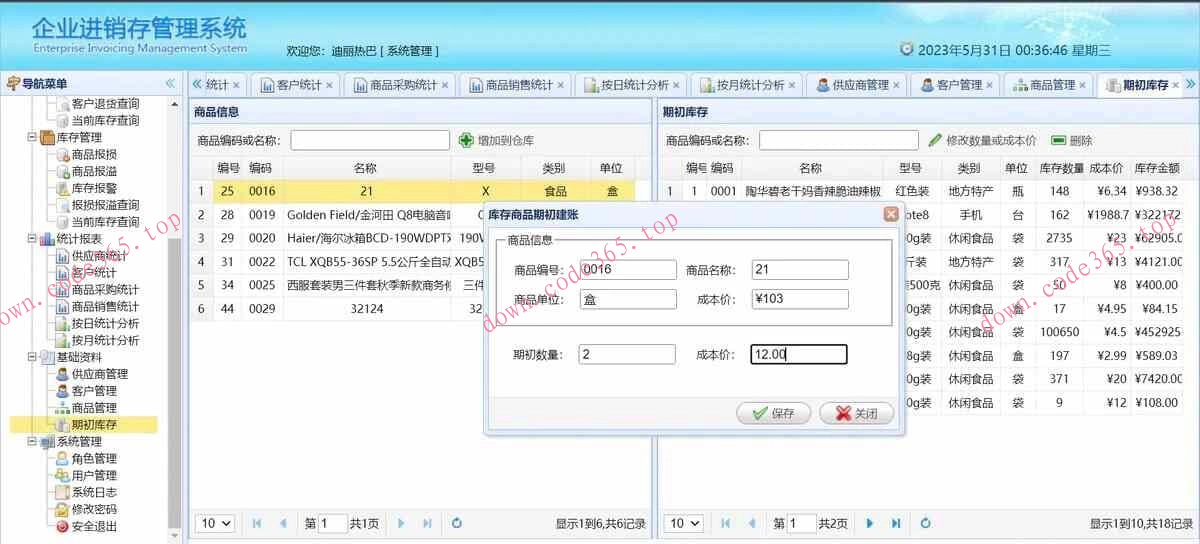
Task: Open 库存报警 in the navigation tree
Action: pos(94,188)
